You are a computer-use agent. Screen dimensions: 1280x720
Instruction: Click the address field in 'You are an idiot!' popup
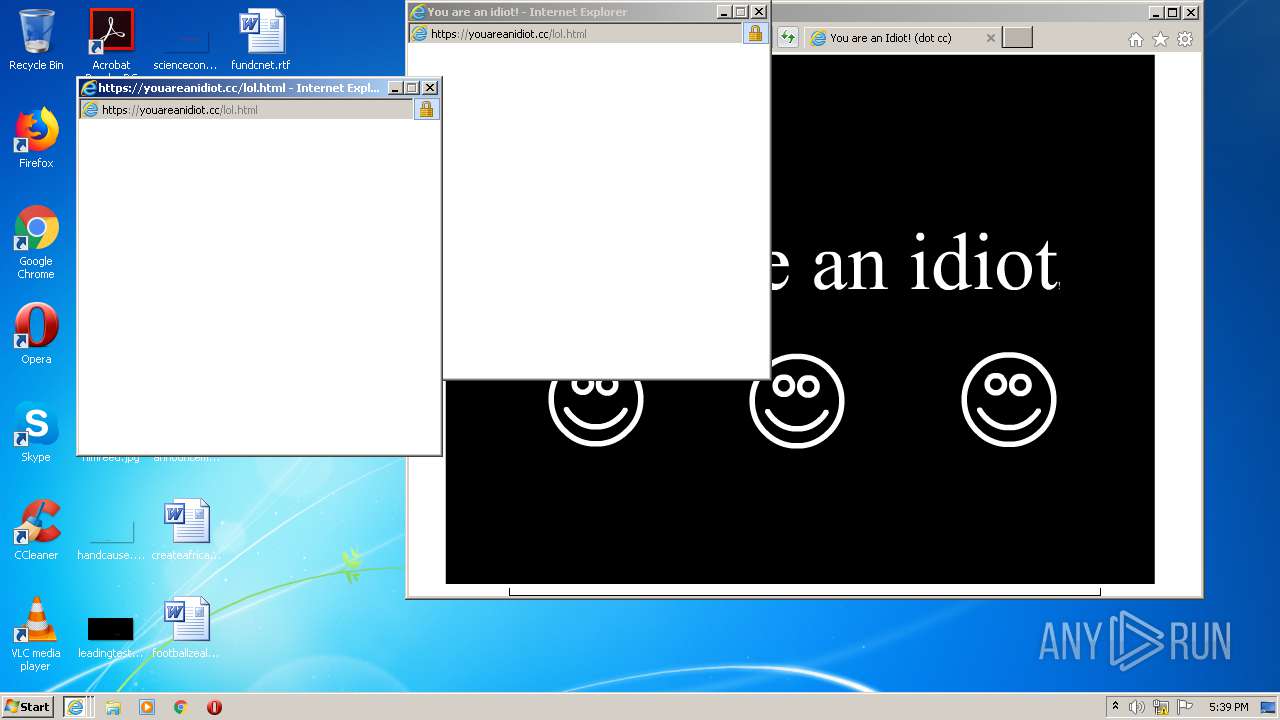point(575,34)
